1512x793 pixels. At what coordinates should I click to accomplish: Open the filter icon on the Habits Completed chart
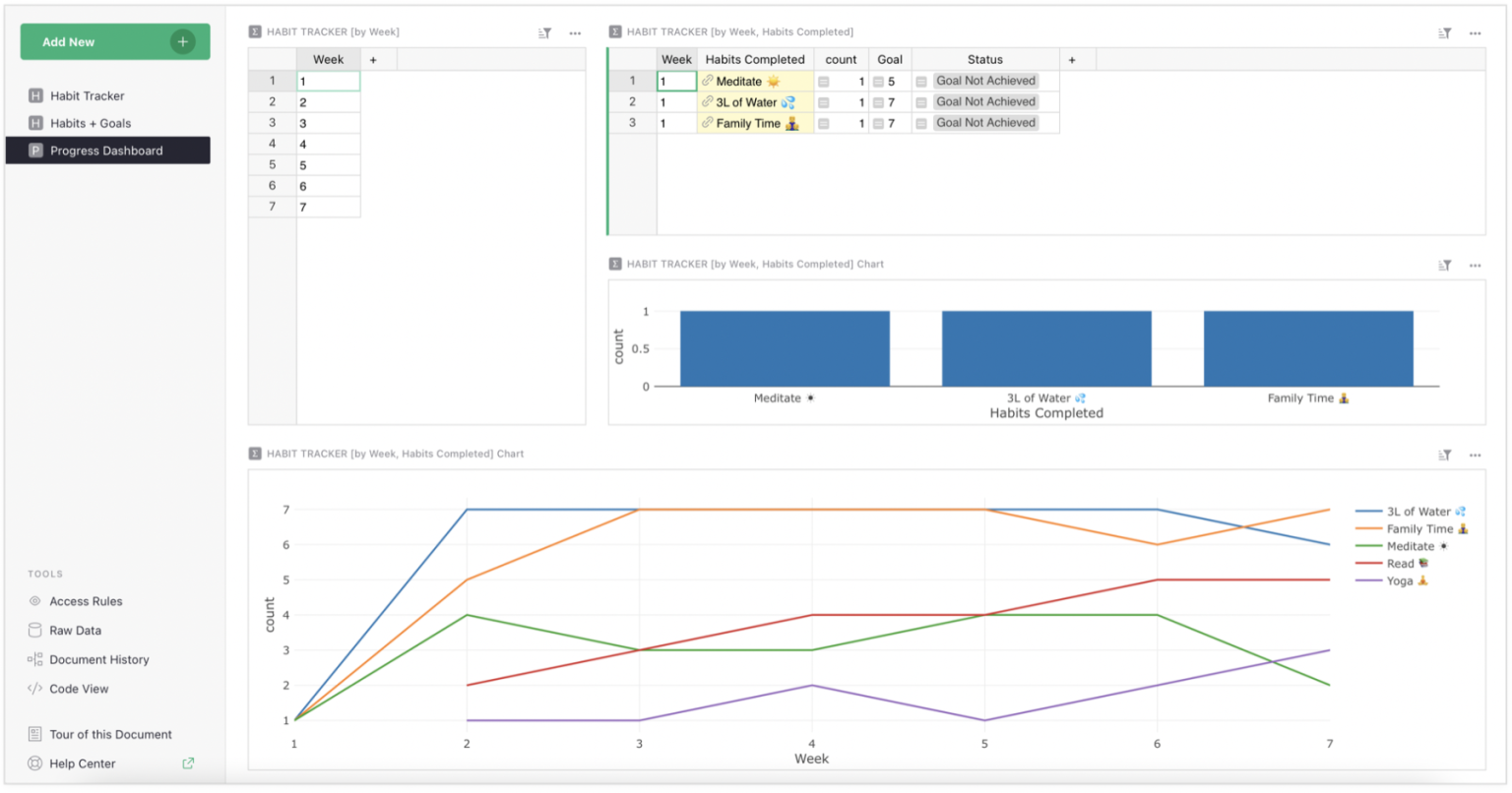(1444, 266)
